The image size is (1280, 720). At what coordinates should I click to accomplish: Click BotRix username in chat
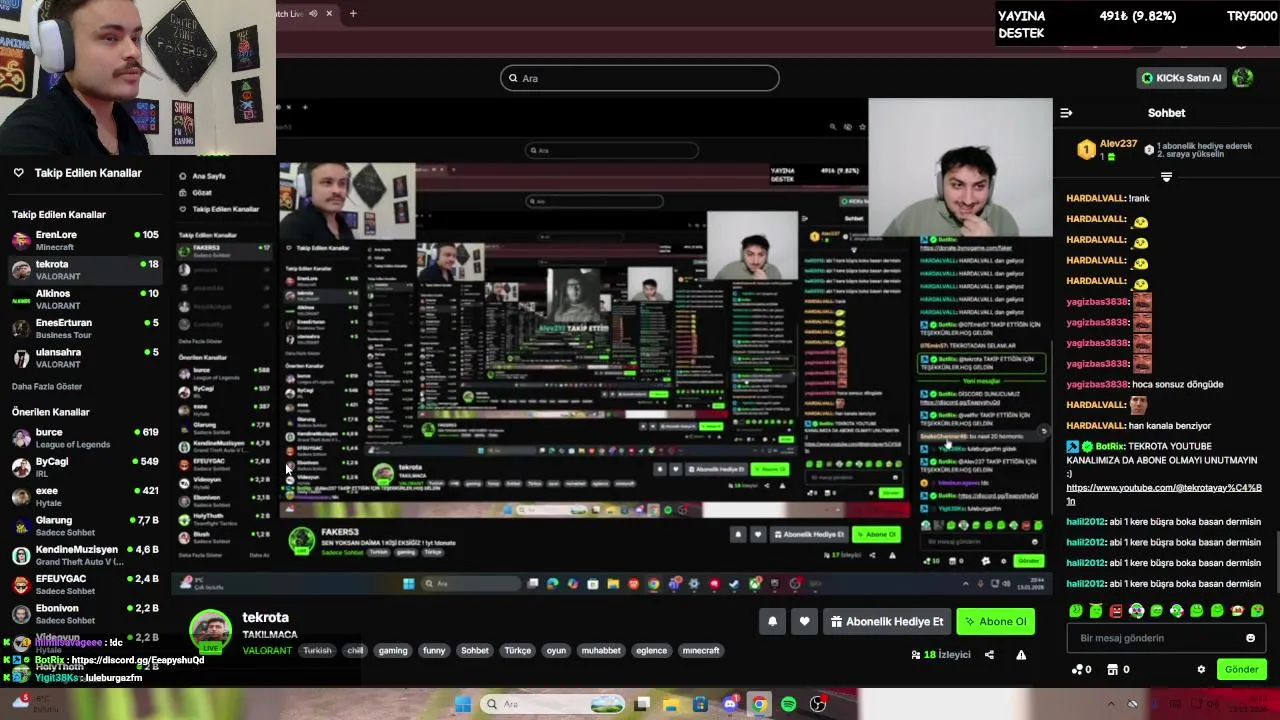1110,446
